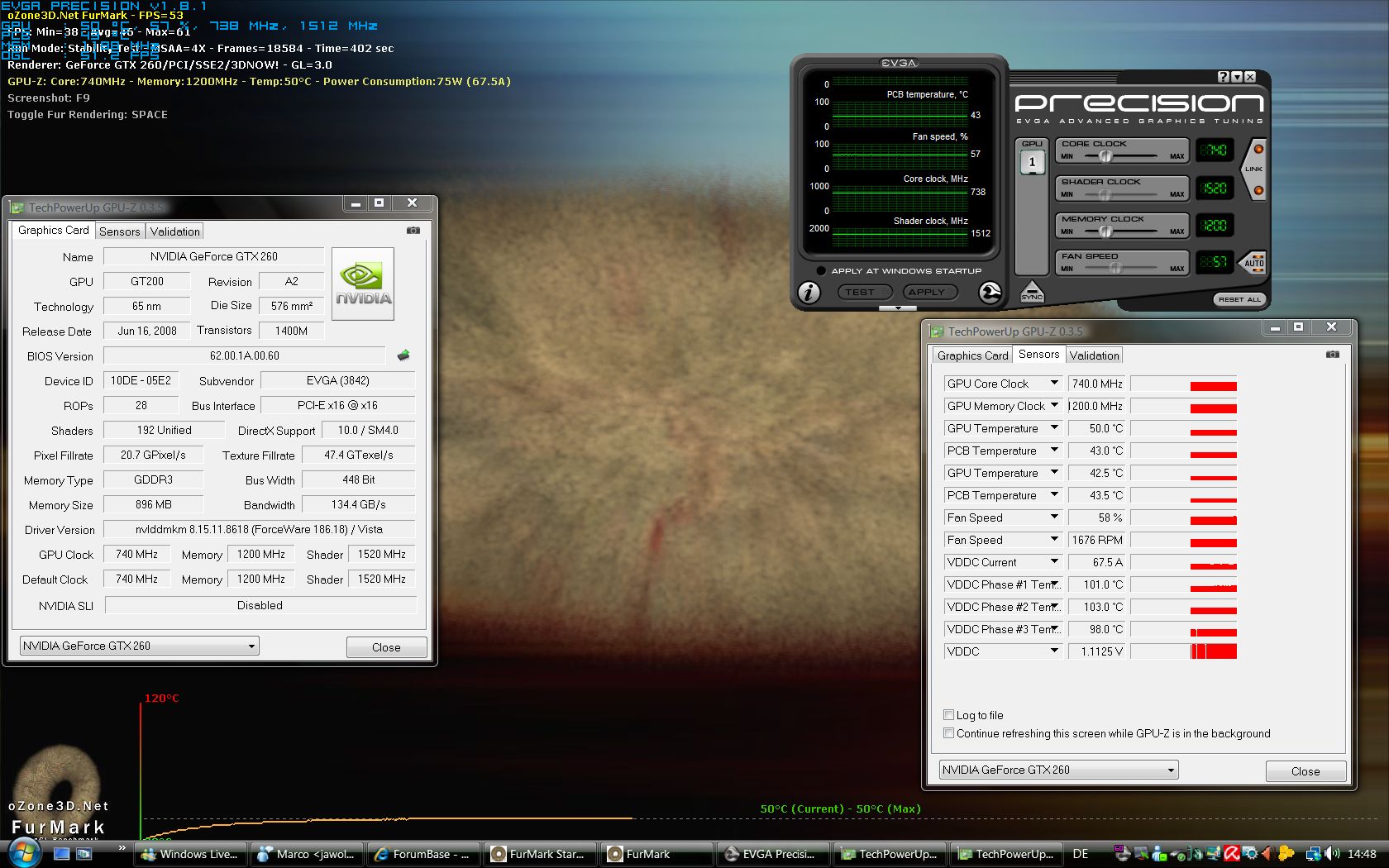Switch to ForumBase browser taskbar item

click(424, 854)
